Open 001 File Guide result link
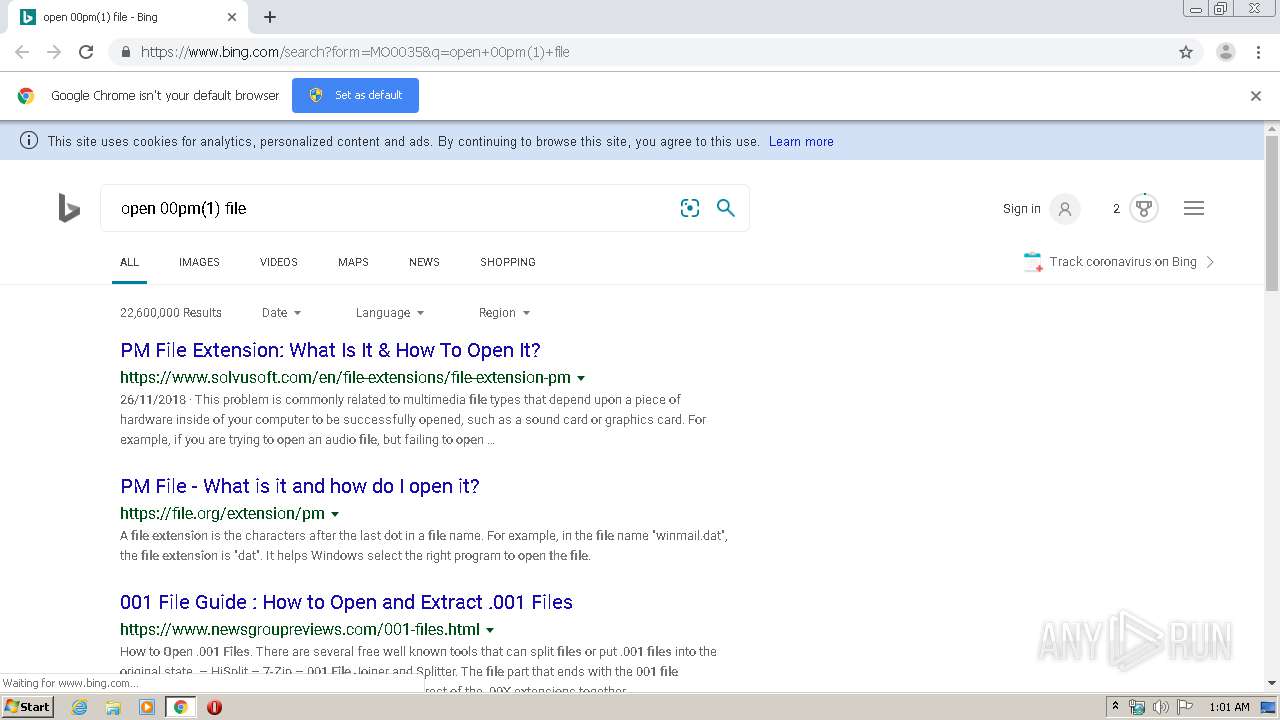Screen dimensions: 1280x720 click(346, 602)
